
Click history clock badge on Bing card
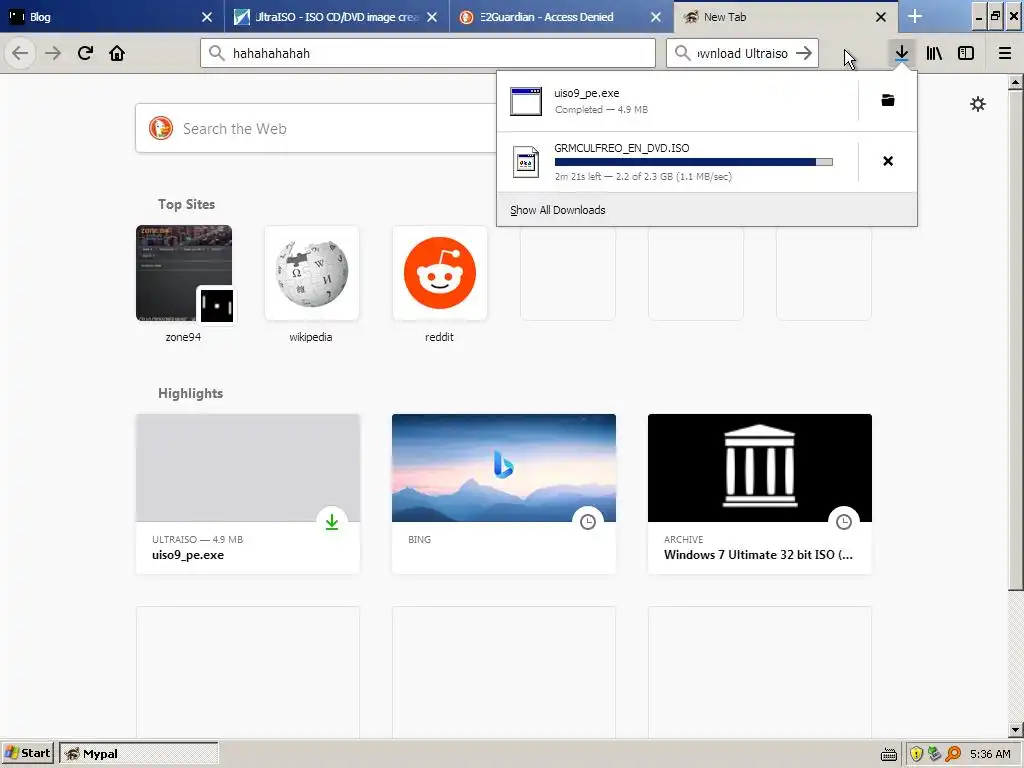click(x=588, y=522)
